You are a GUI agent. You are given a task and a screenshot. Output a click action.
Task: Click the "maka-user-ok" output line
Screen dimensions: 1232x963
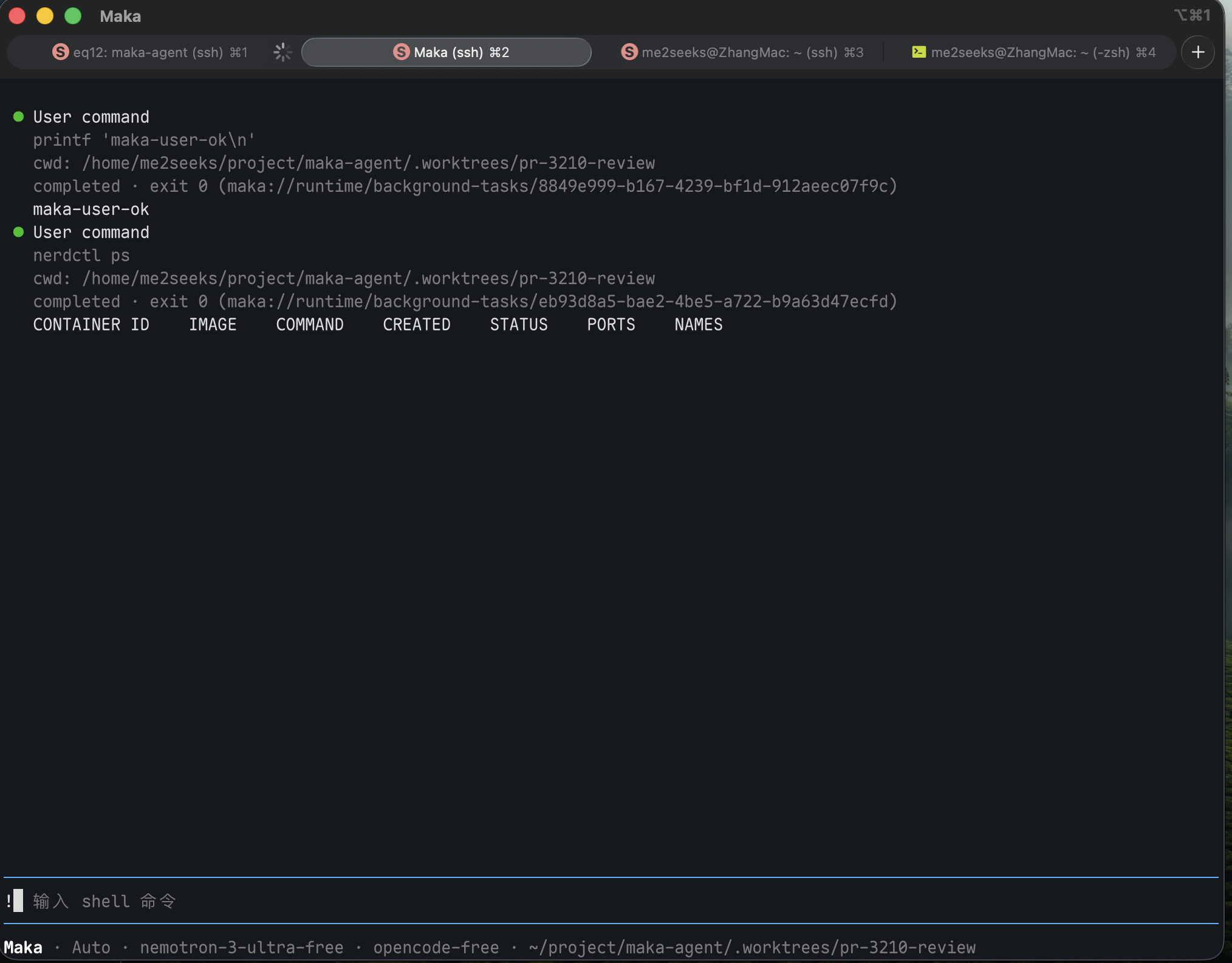pos(91,209)
